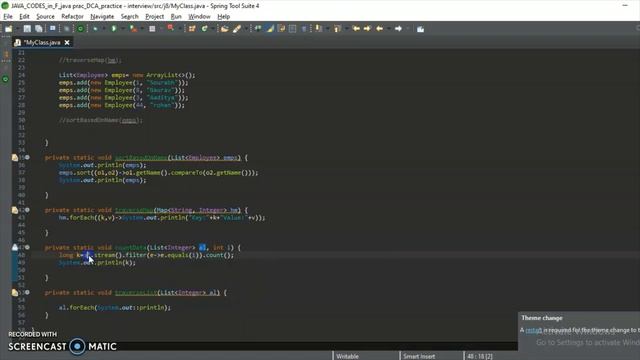Click the Pin Editor toolbar icon
This screenshot has width=640, height=360.
420,29
